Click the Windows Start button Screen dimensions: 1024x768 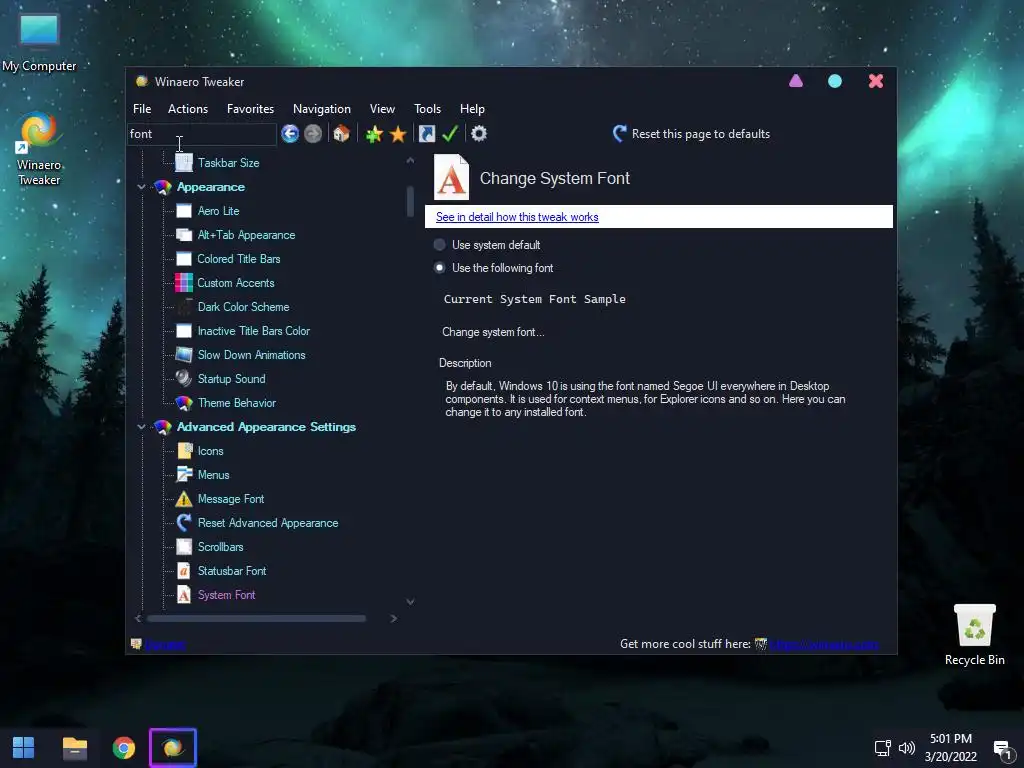24,748
